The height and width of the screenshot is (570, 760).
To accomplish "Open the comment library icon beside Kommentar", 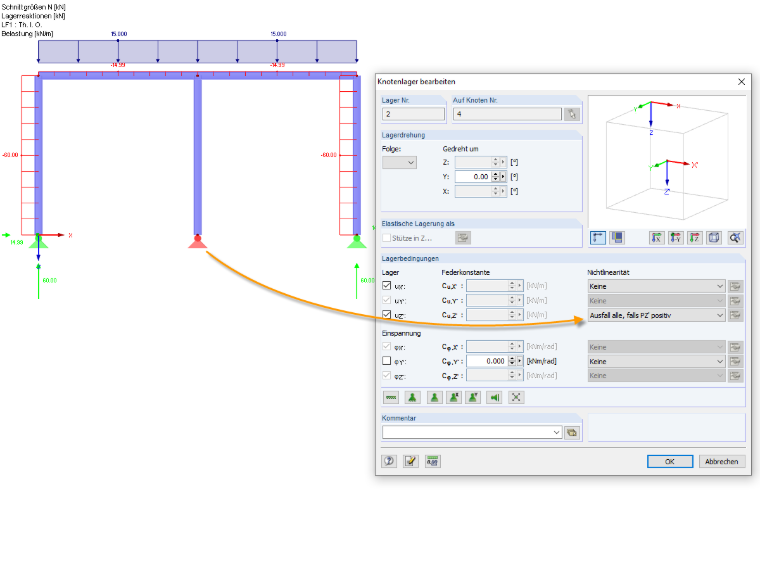I will [x=572, y=432].
